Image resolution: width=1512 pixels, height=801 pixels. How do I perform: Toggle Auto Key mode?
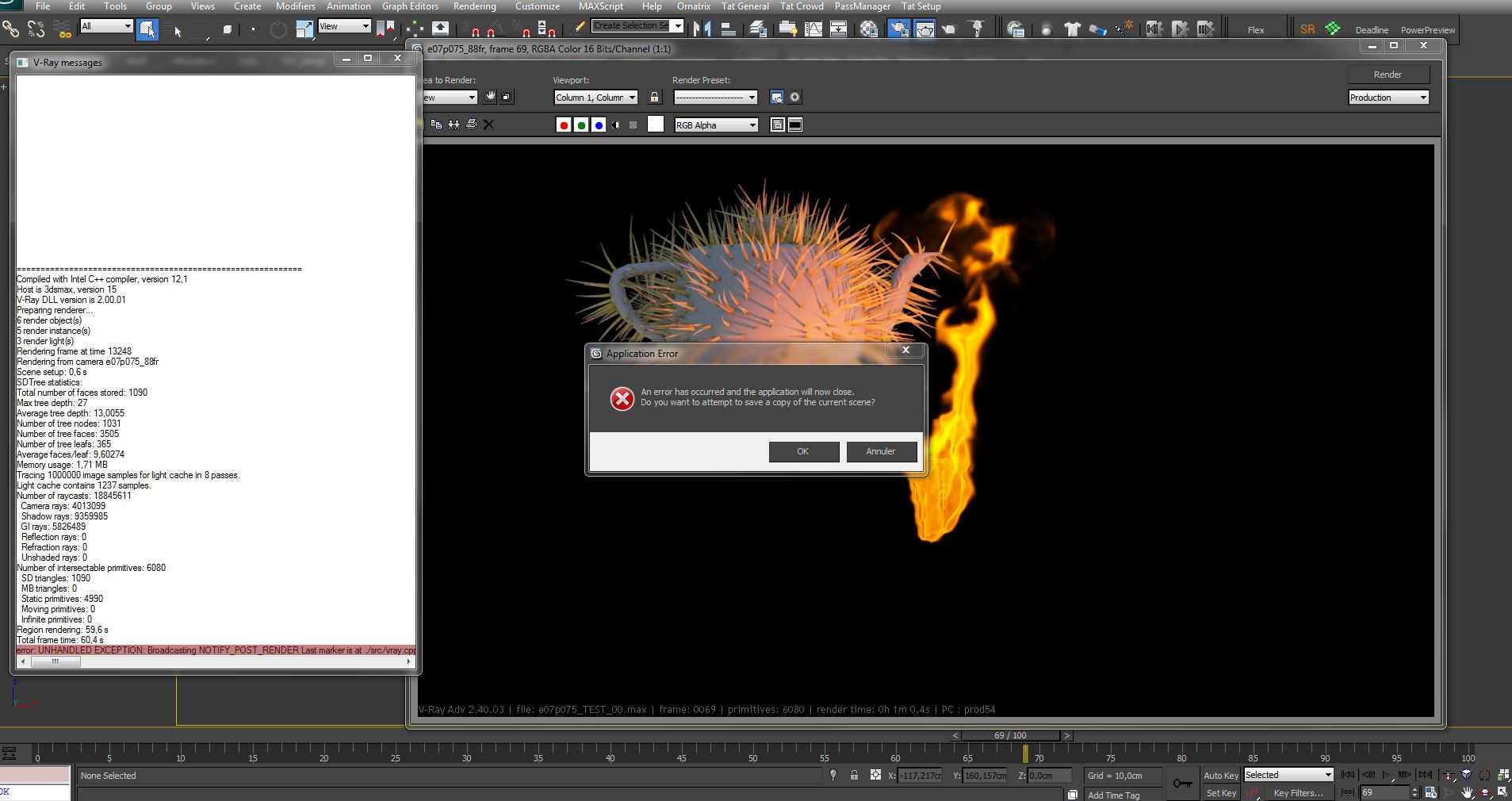click(x=1221, y=776)
